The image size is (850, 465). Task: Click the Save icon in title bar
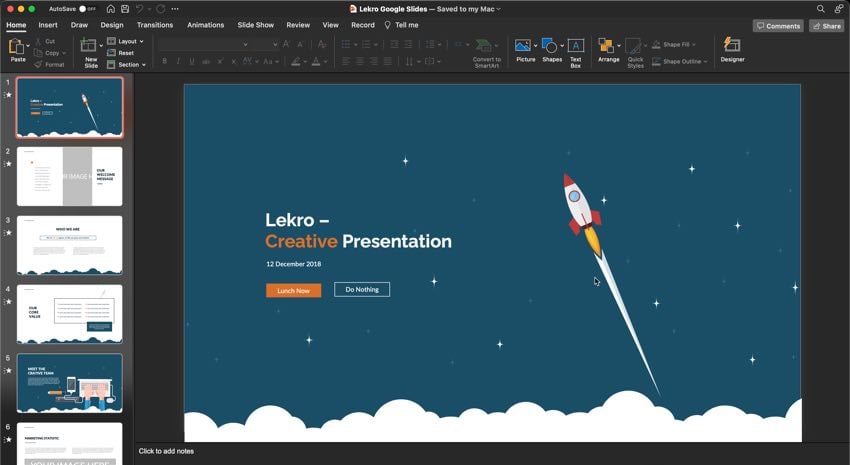(x=125, y=9)
